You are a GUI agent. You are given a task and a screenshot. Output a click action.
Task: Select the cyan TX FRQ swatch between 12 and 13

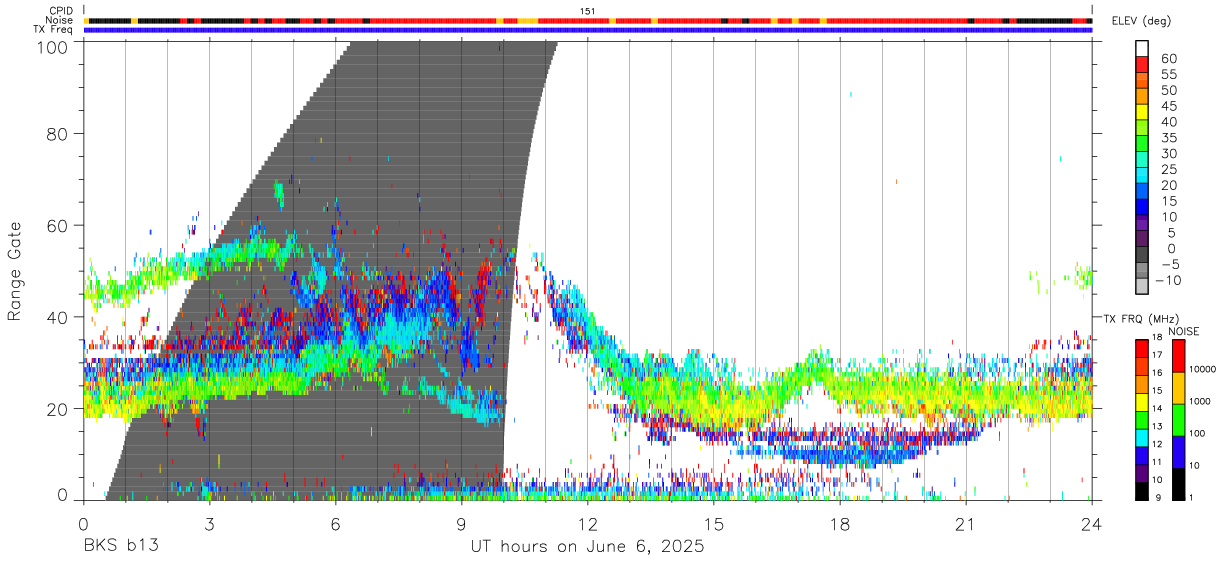click(x=1141, y=436)
